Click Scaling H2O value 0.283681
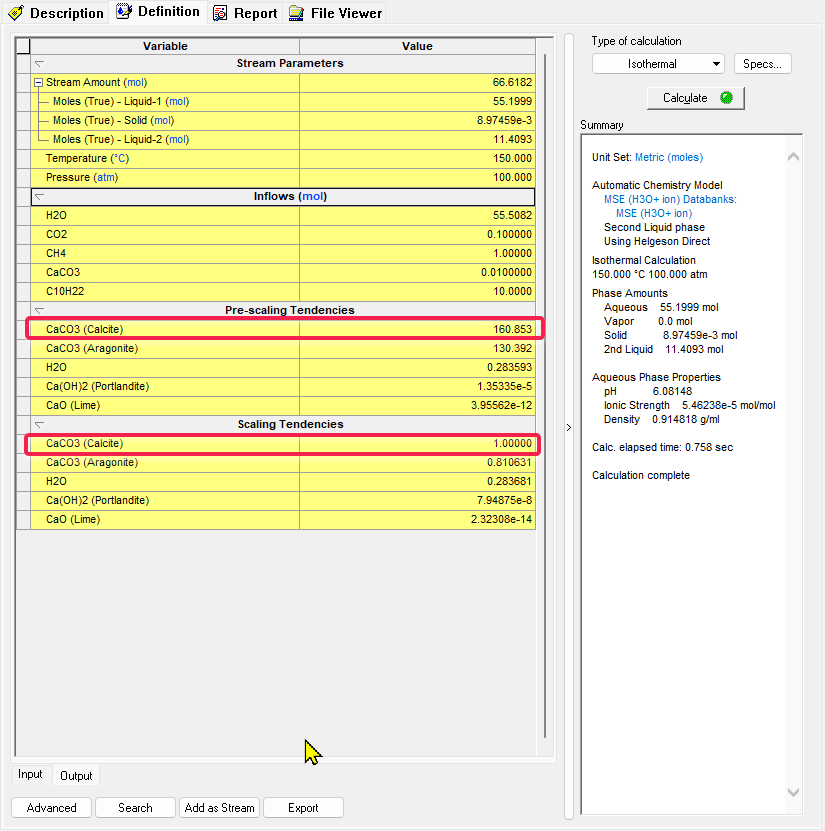 point(418,481)
